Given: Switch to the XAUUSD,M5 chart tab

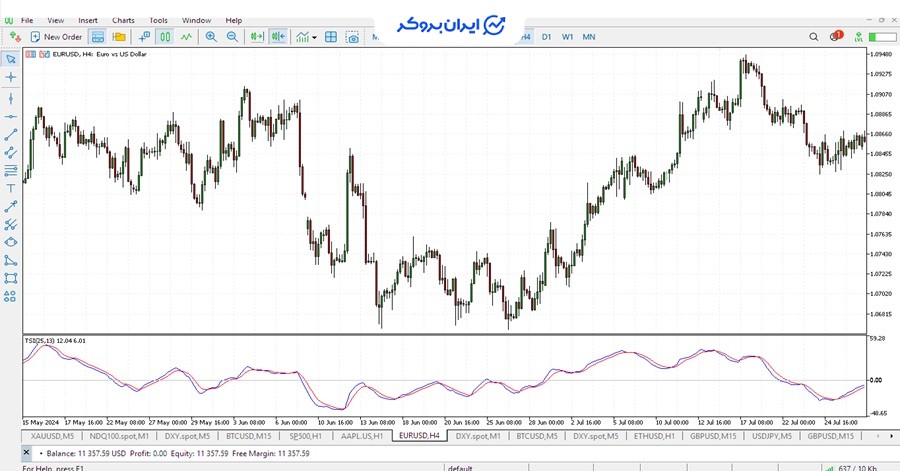Looking at the screenshot, I should coord(52,436).
